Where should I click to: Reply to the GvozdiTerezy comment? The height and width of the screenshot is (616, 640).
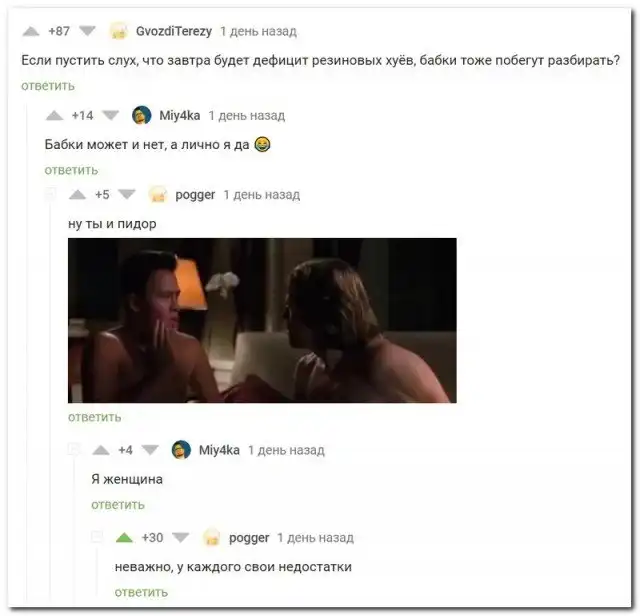point(48,86)
